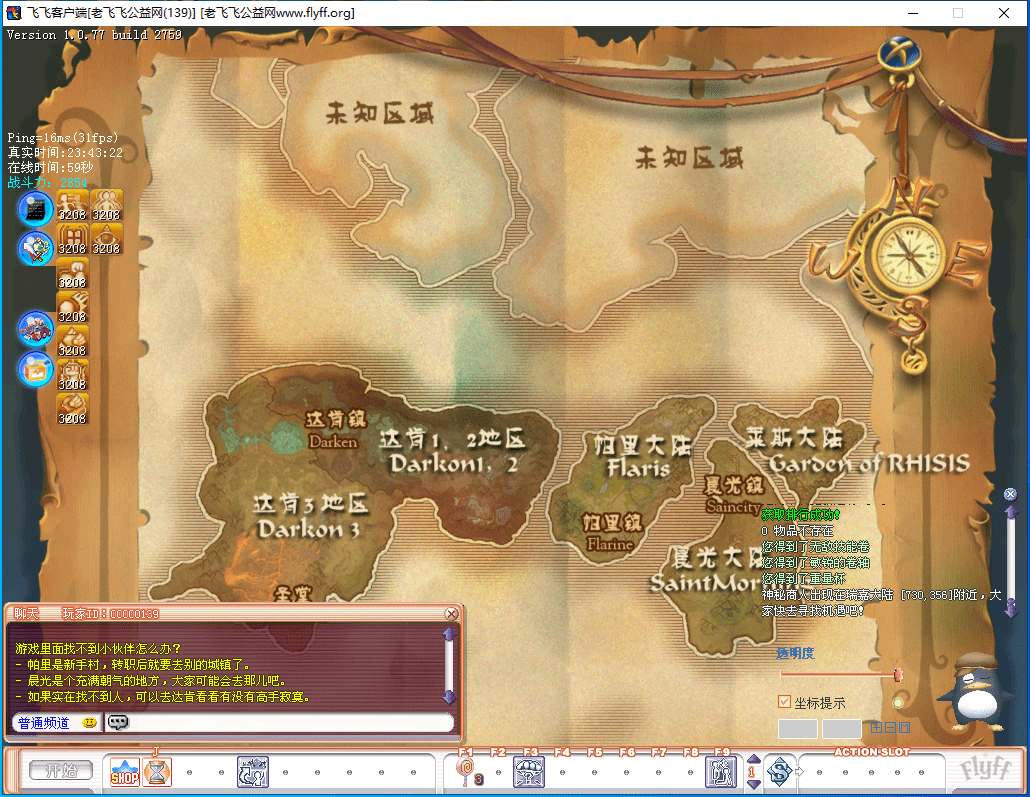The image size is (1030, 797).
Task: Close the 聊天 chat window
Action: click(x=451, y=613)
